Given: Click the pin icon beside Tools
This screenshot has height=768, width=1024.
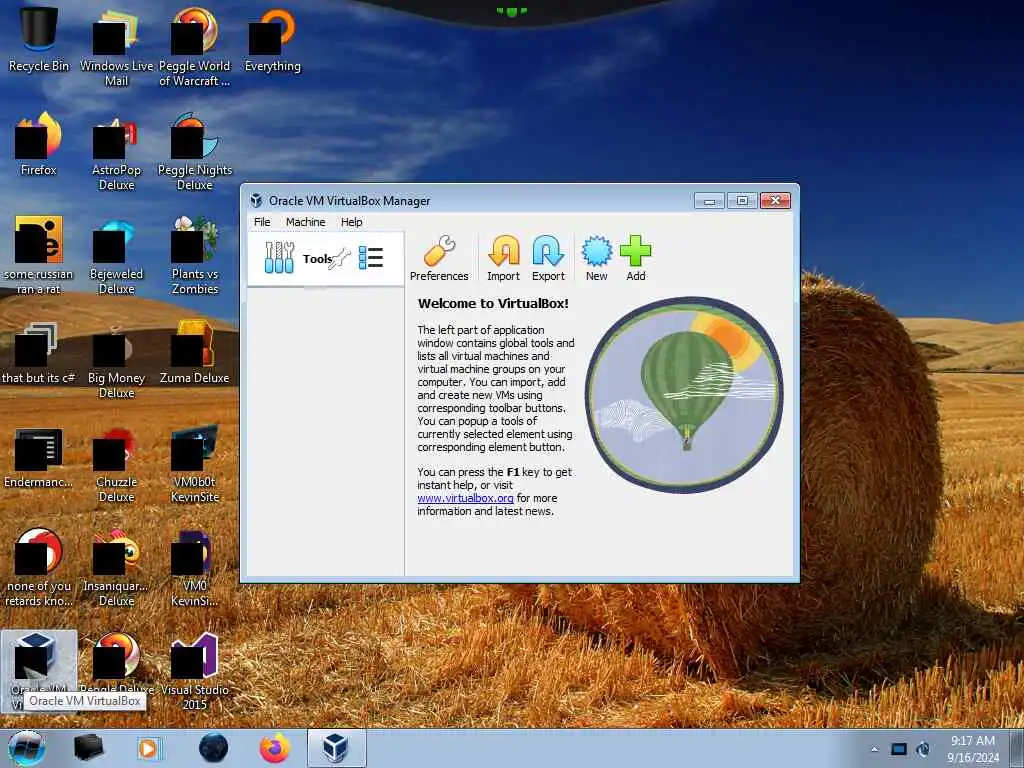Looking at the screenshot, I should click(x=341, y=259).
